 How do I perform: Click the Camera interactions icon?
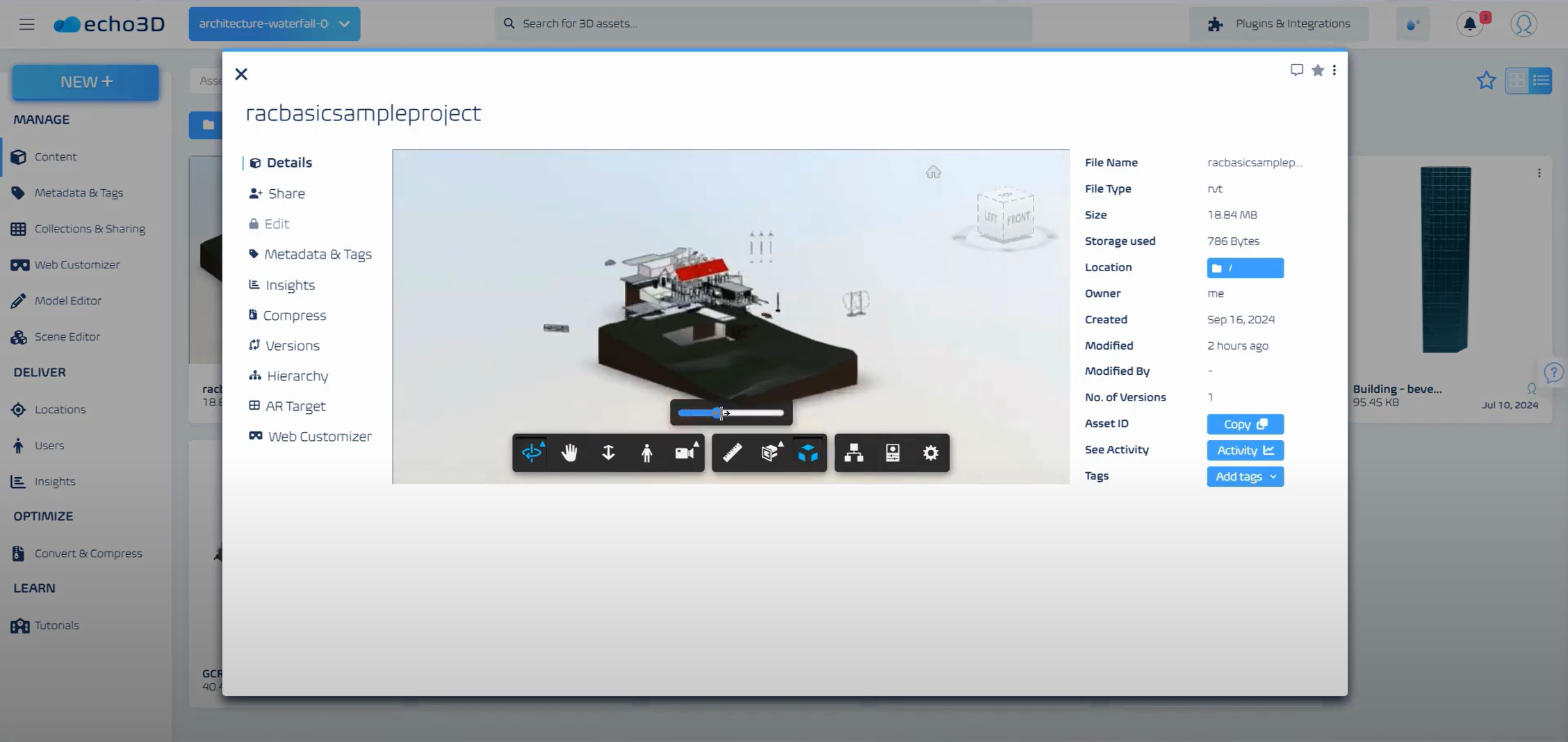tap(685, 453)
